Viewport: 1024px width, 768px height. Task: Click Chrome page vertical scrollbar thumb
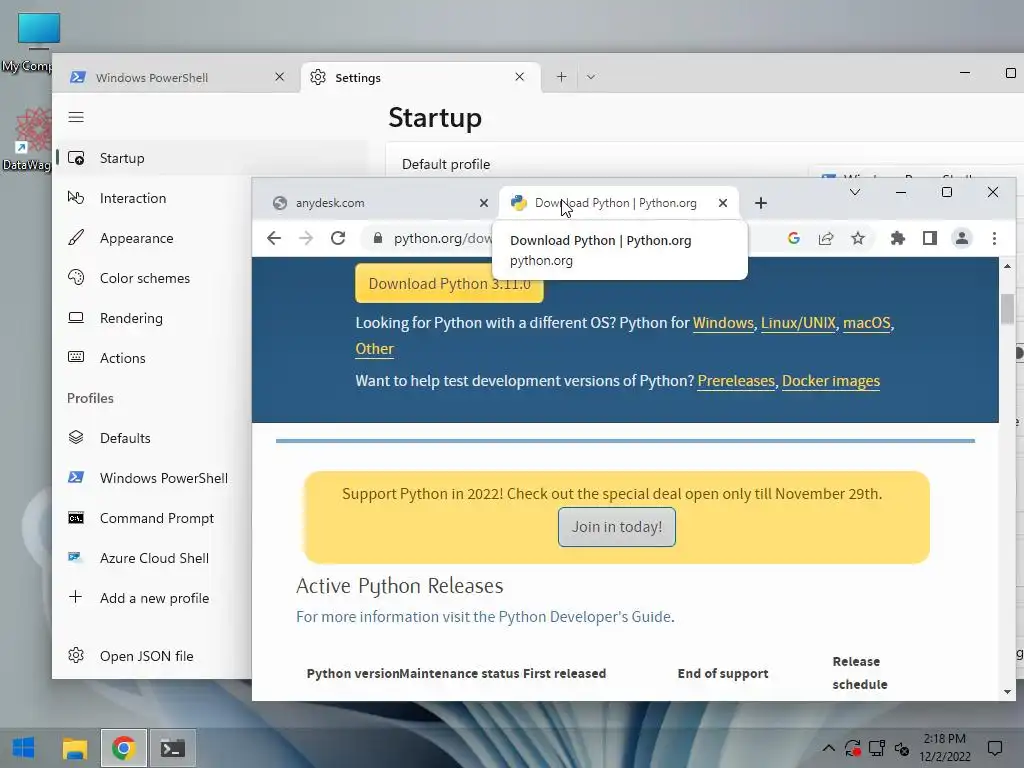(x=1007, y=308)
